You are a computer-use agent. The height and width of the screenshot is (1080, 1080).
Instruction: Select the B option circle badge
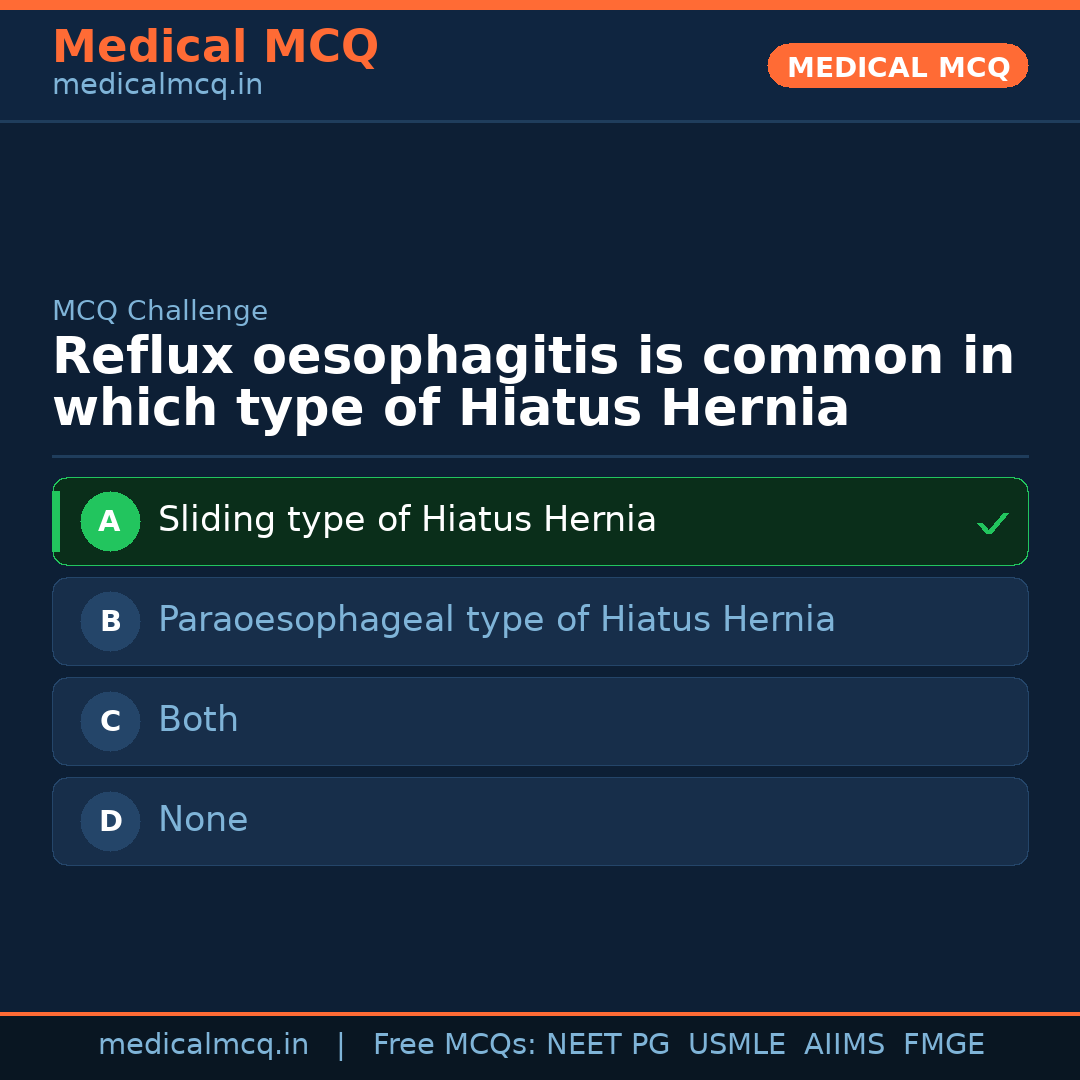pos(110,621)
